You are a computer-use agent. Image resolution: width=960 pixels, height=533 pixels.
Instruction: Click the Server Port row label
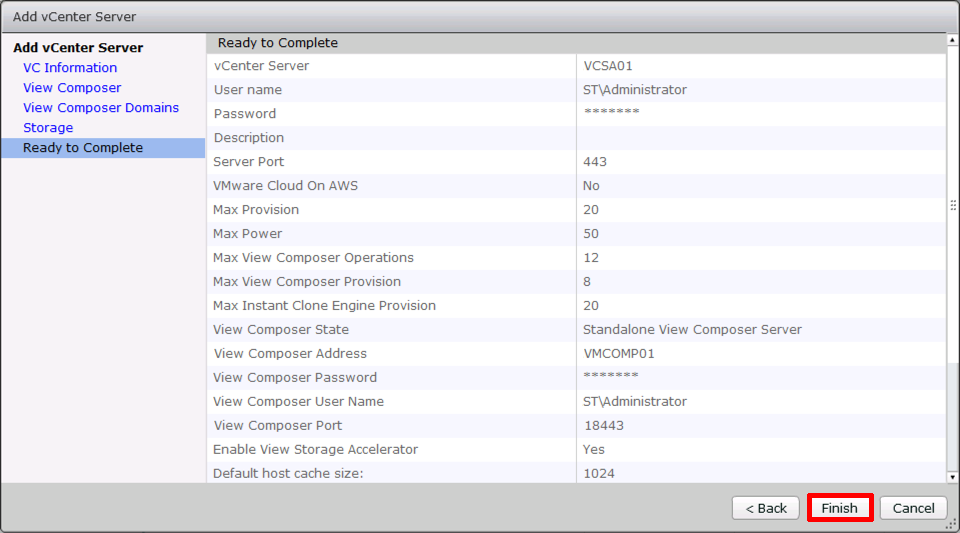(x=249, y=162)
